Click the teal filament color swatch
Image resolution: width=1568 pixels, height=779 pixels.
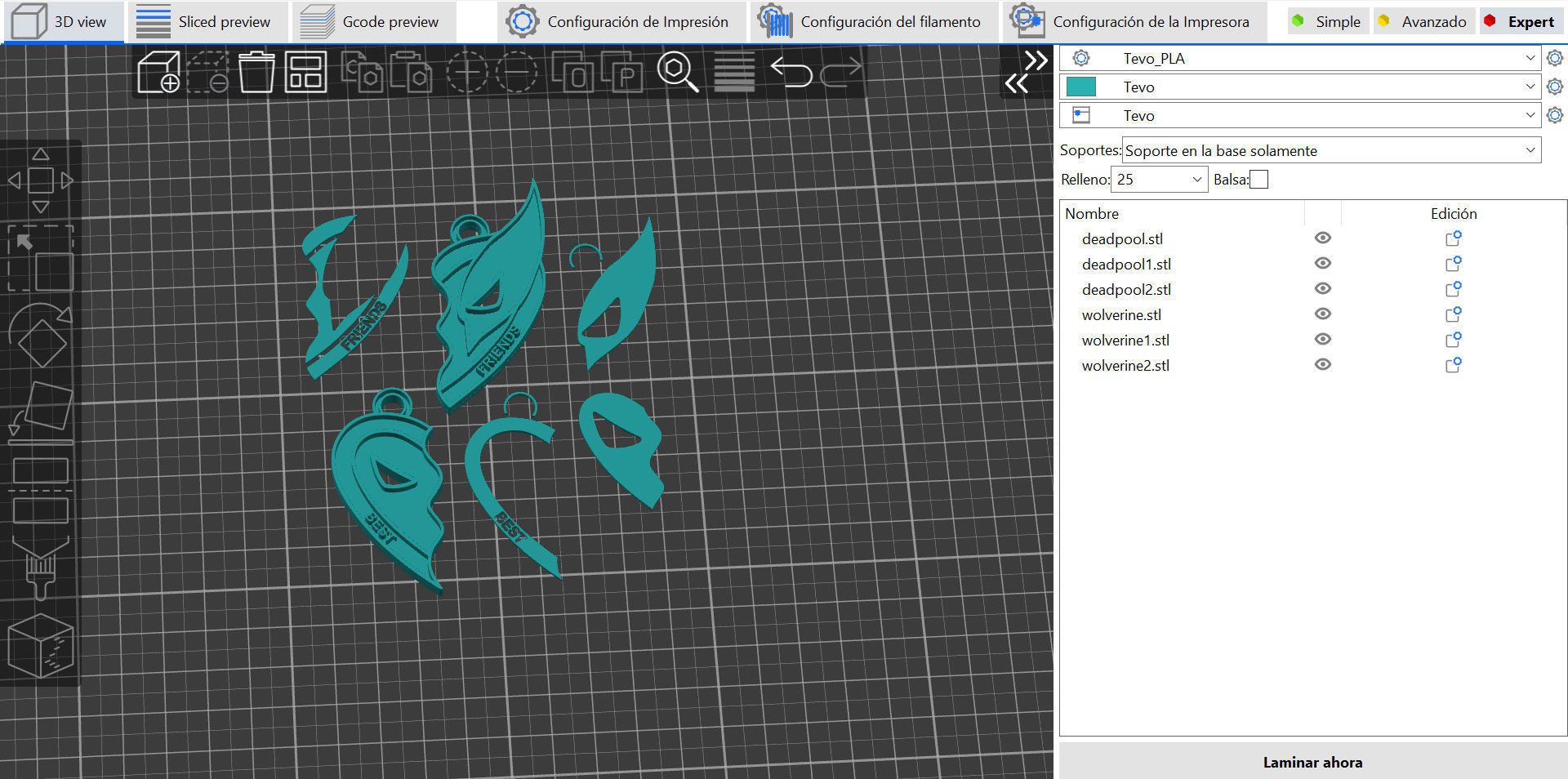click(x=1081, y=87)
